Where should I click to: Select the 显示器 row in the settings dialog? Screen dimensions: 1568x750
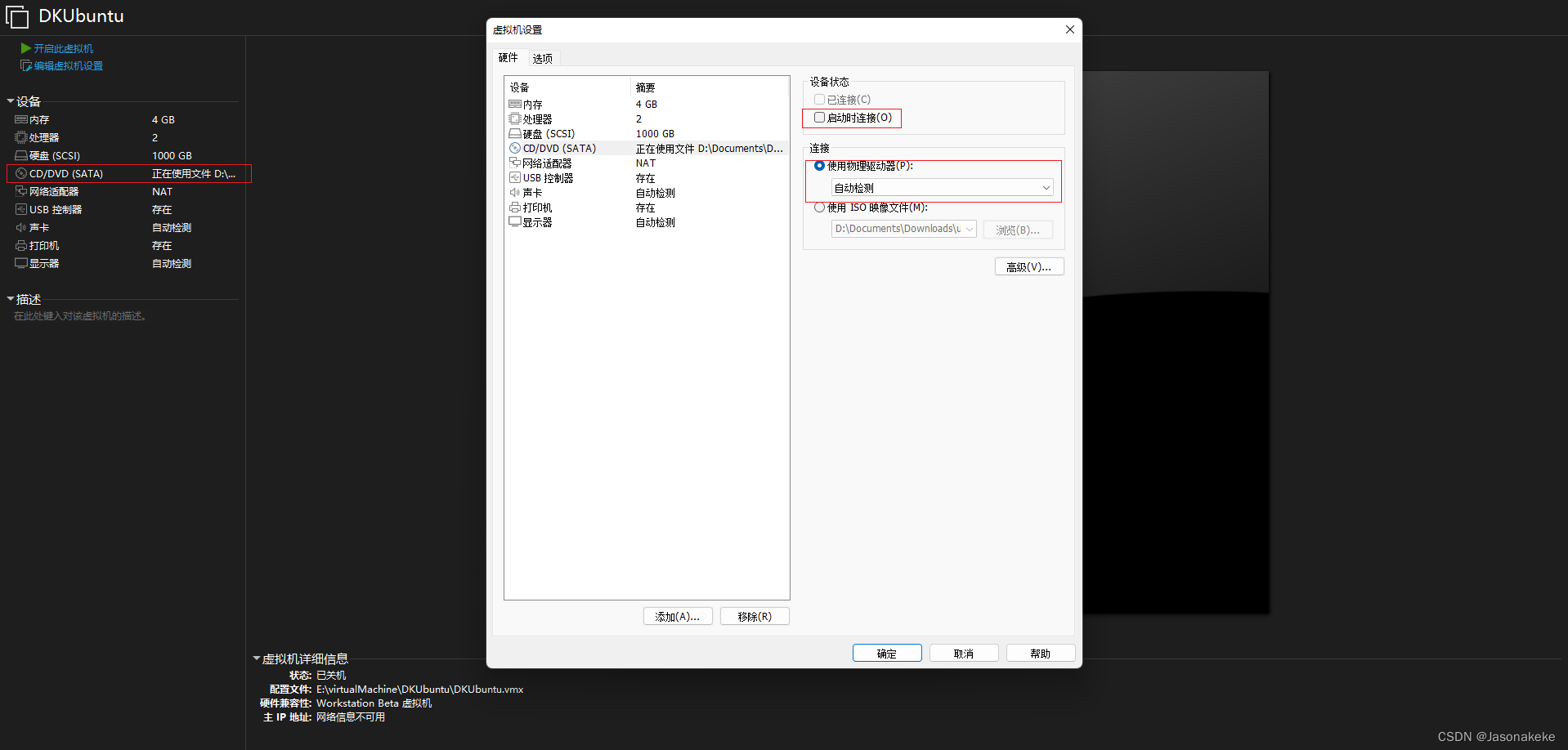point(647,222)
